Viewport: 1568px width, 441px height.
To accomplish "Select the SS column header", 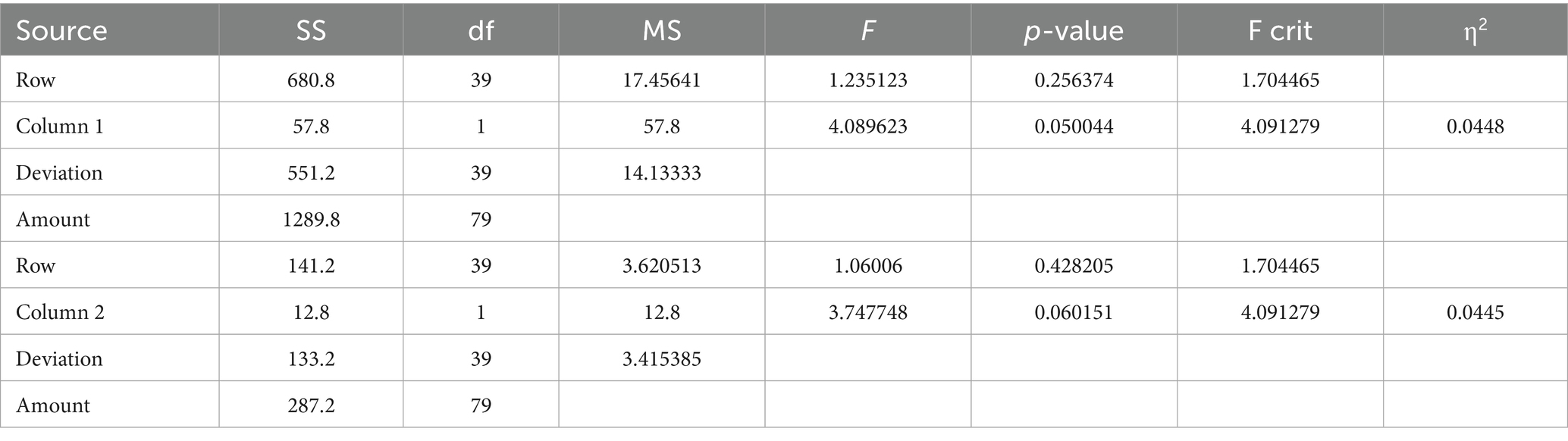I will pyautogui.click(x=311, y=31).
